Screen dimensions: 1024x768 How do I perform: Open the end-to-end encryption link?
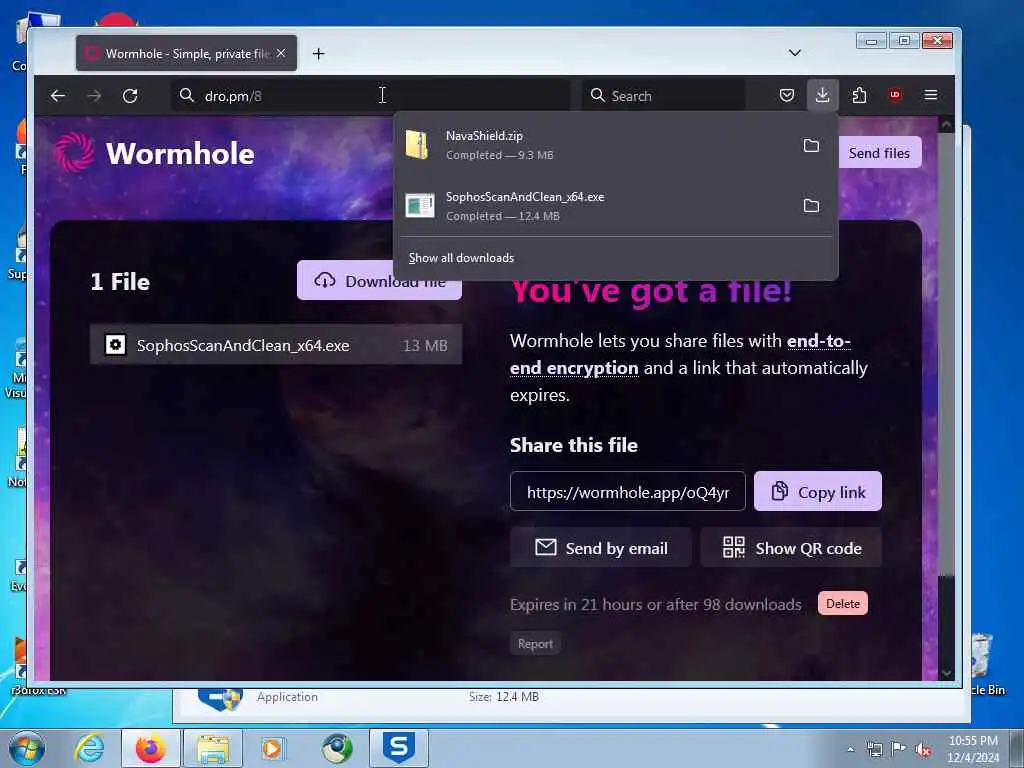click(x=679, y=355)
